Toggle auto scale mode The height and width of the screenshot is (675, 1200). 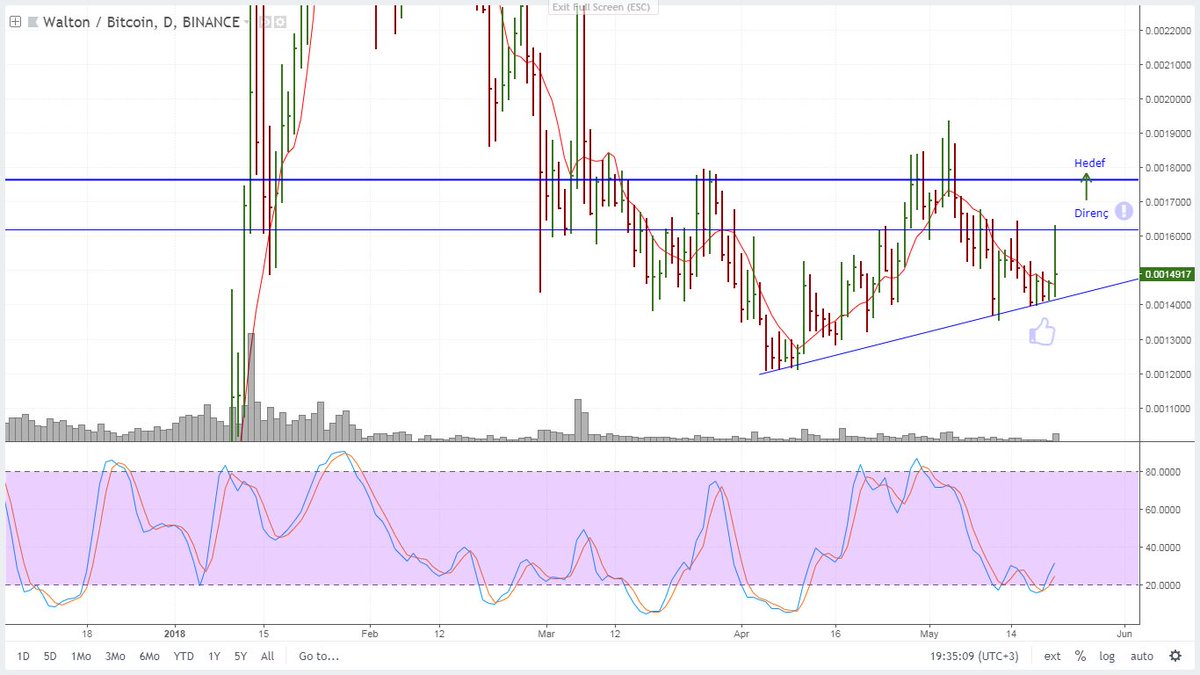tap(1141, 657)
